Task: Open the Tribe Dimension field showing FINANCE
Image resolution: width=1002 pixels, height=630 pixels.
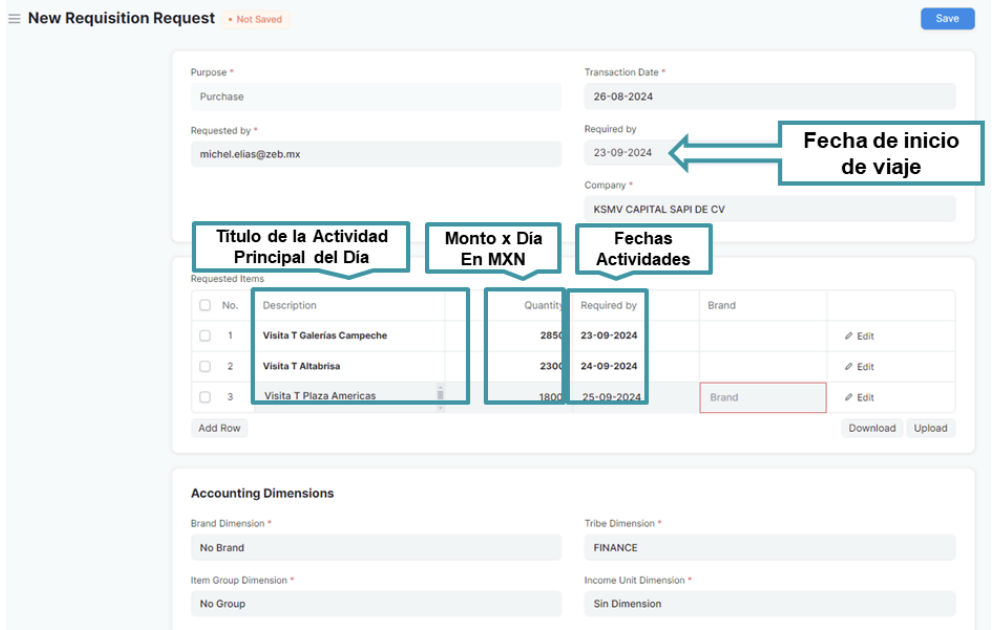Action: pyautogui.click(x=769, y=548)
